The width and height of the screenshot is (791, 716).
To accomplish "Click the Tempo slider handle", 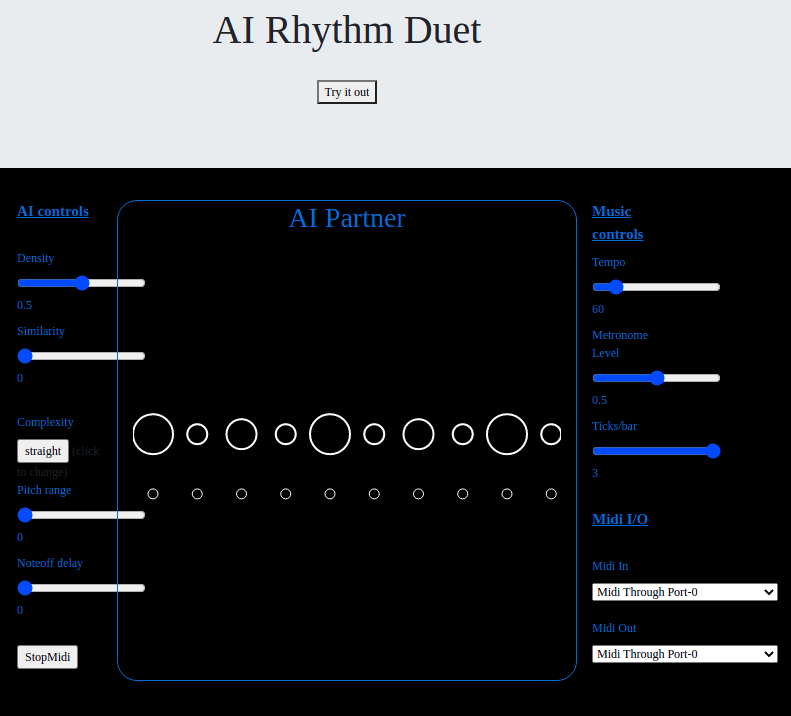I will [x=616, y=287].
